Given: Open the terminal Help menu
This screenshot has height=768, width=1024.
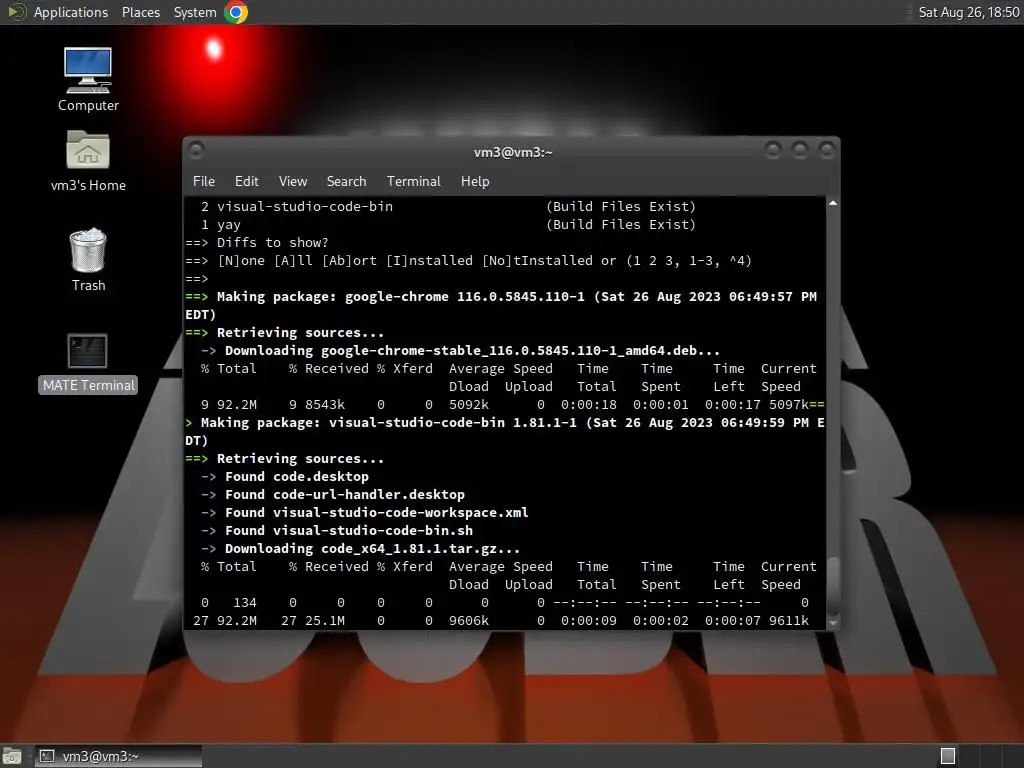Looking at the screenshot, I should point(475,181).
